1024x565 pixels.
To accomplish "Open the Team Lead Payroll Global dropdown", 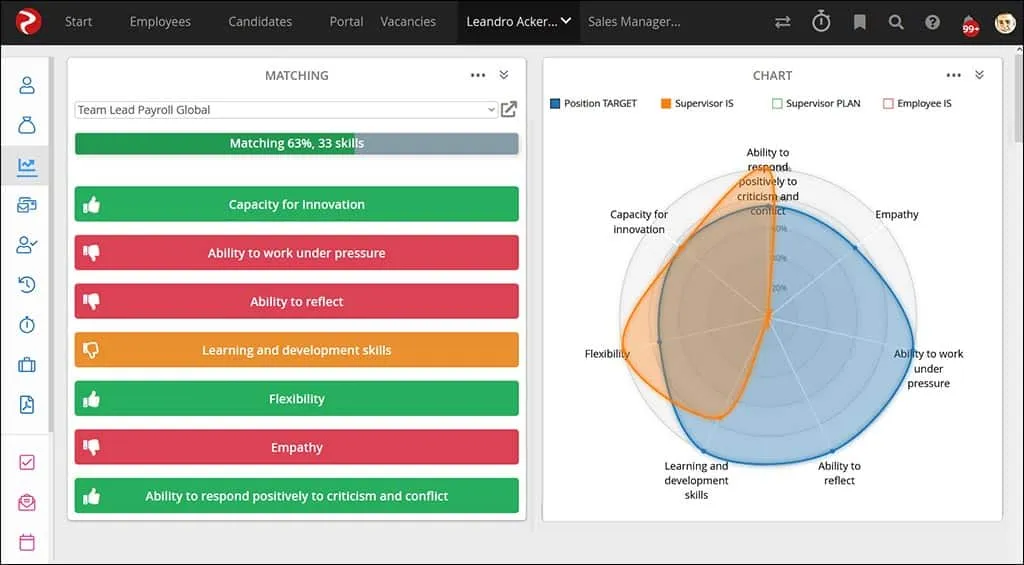I will (286, 110).
